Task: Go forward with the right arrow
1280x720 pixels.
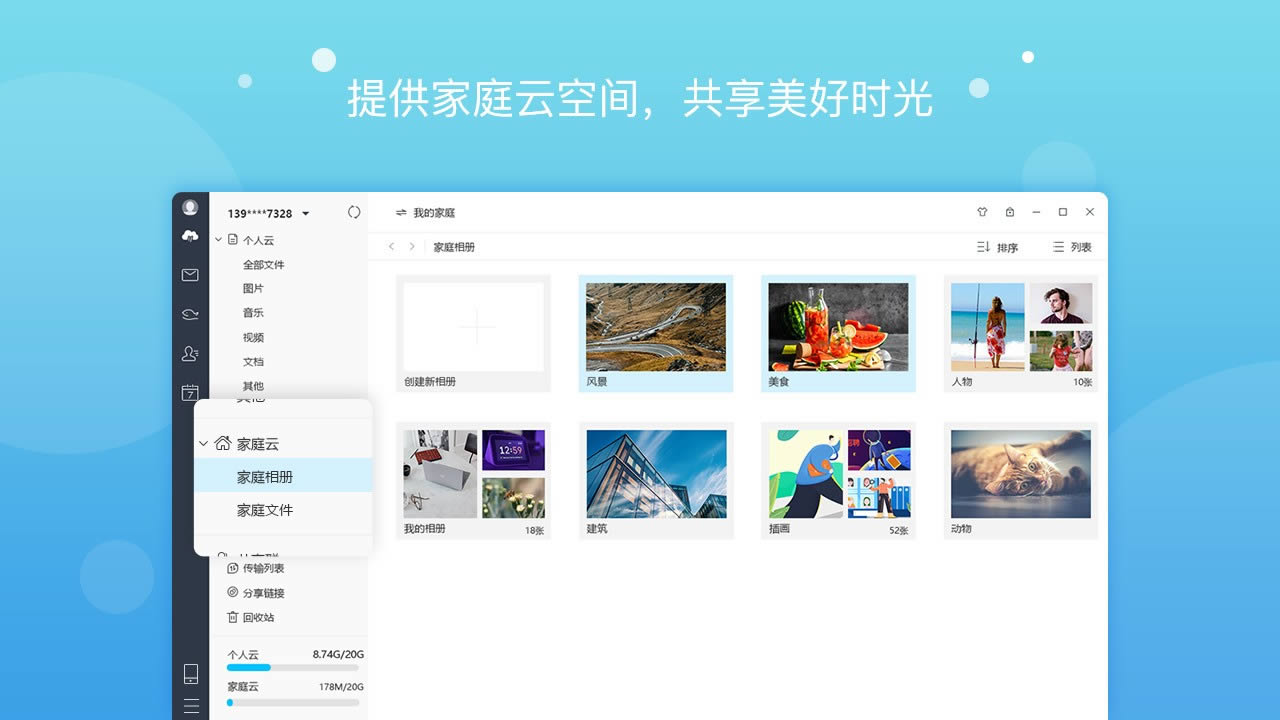Action: 412,246
